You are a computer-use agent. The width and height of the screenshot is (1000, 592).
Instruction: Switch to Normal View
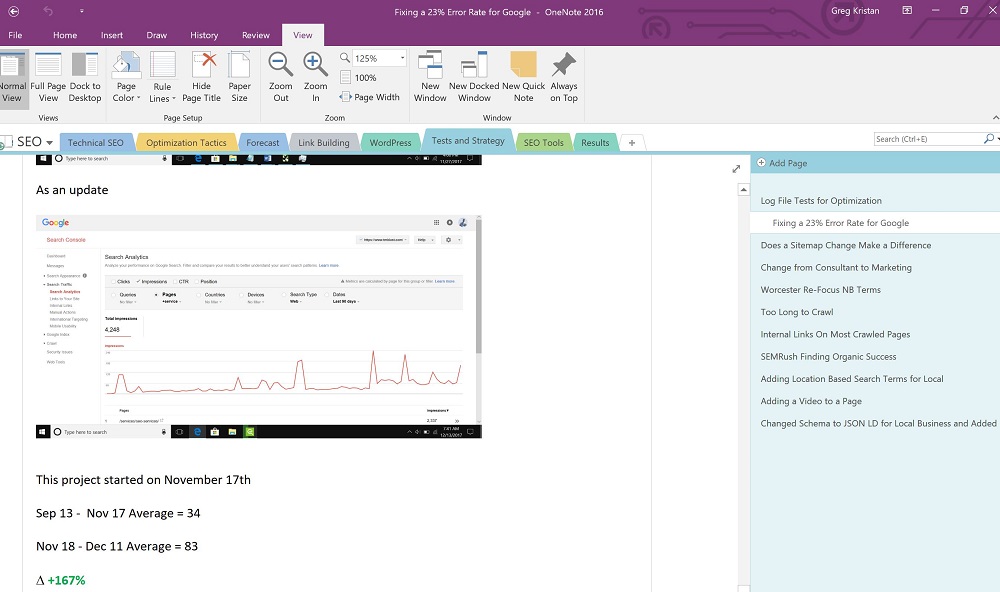pyautogui.click(x=11, y=77)
